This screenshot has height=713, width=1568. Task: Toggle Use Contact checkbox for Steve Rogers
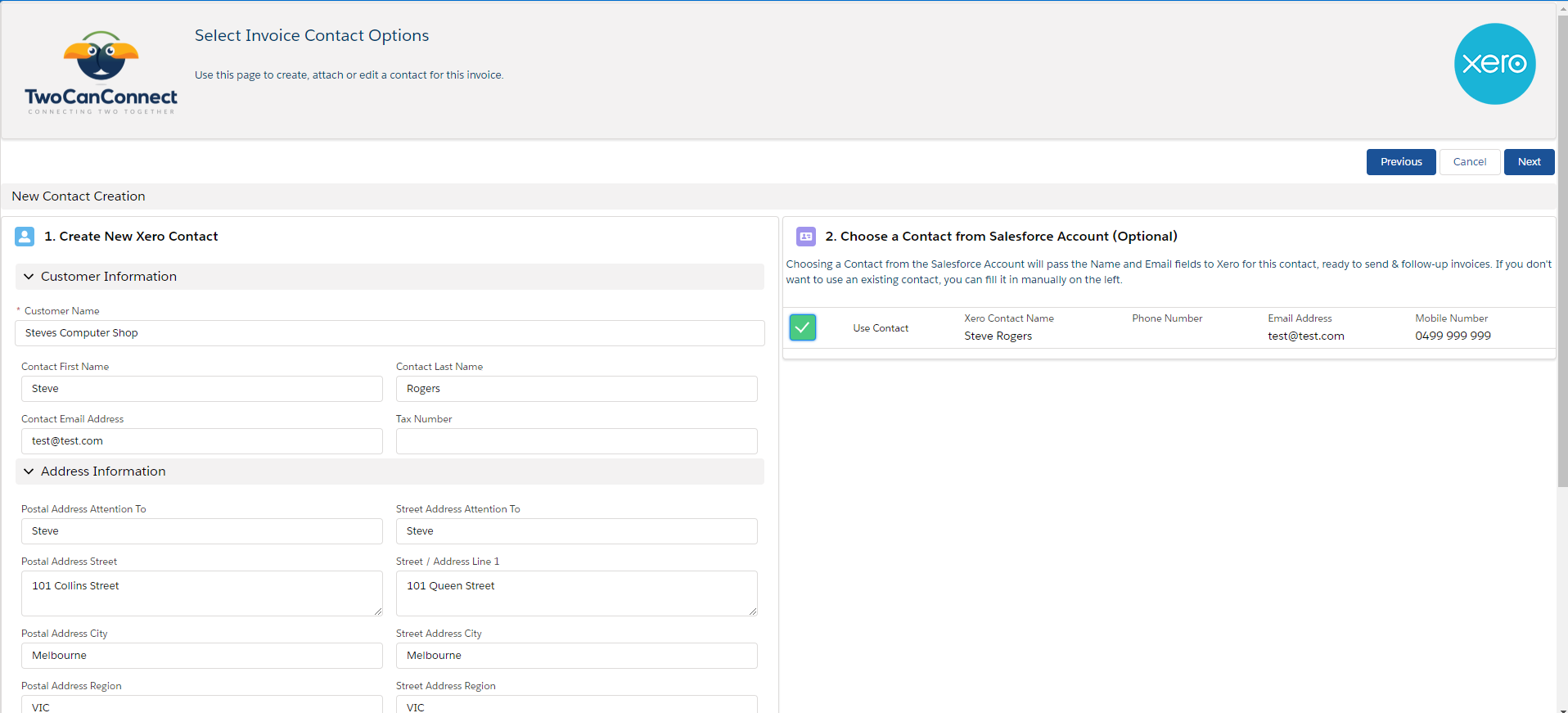click(x=803, y=327)
